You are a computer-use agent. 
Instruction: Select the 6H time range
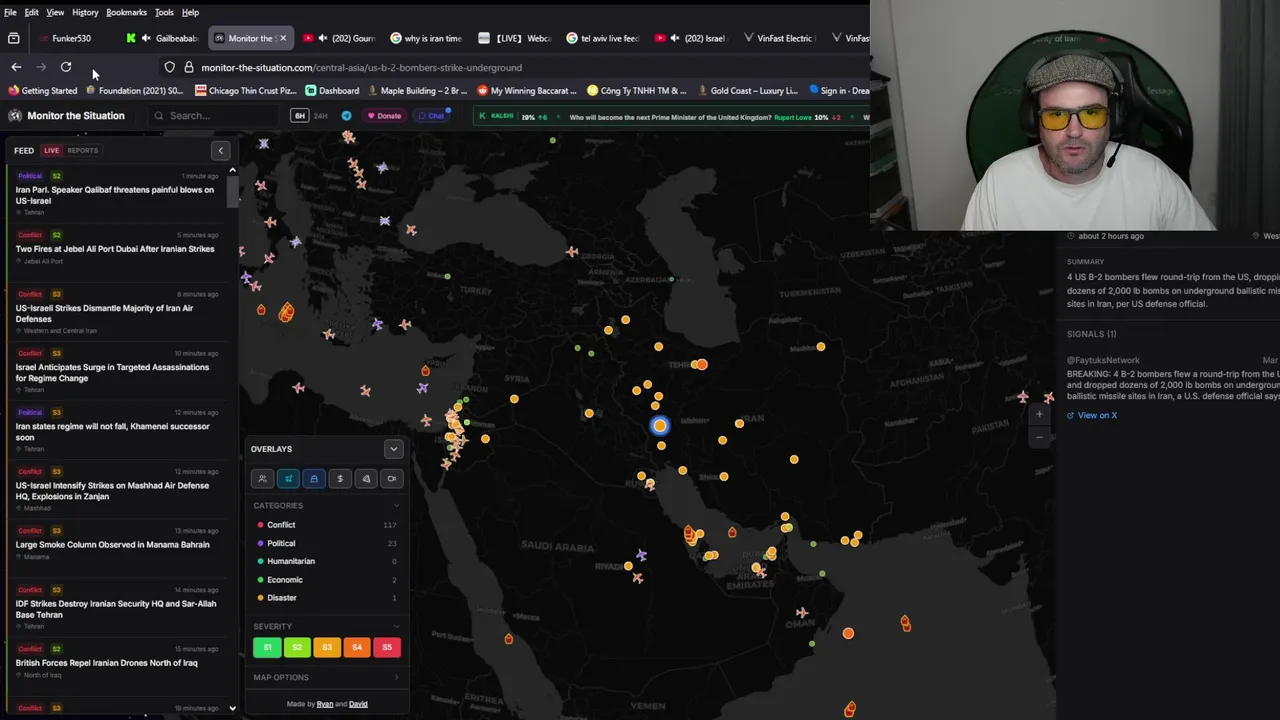pos(299,116)
